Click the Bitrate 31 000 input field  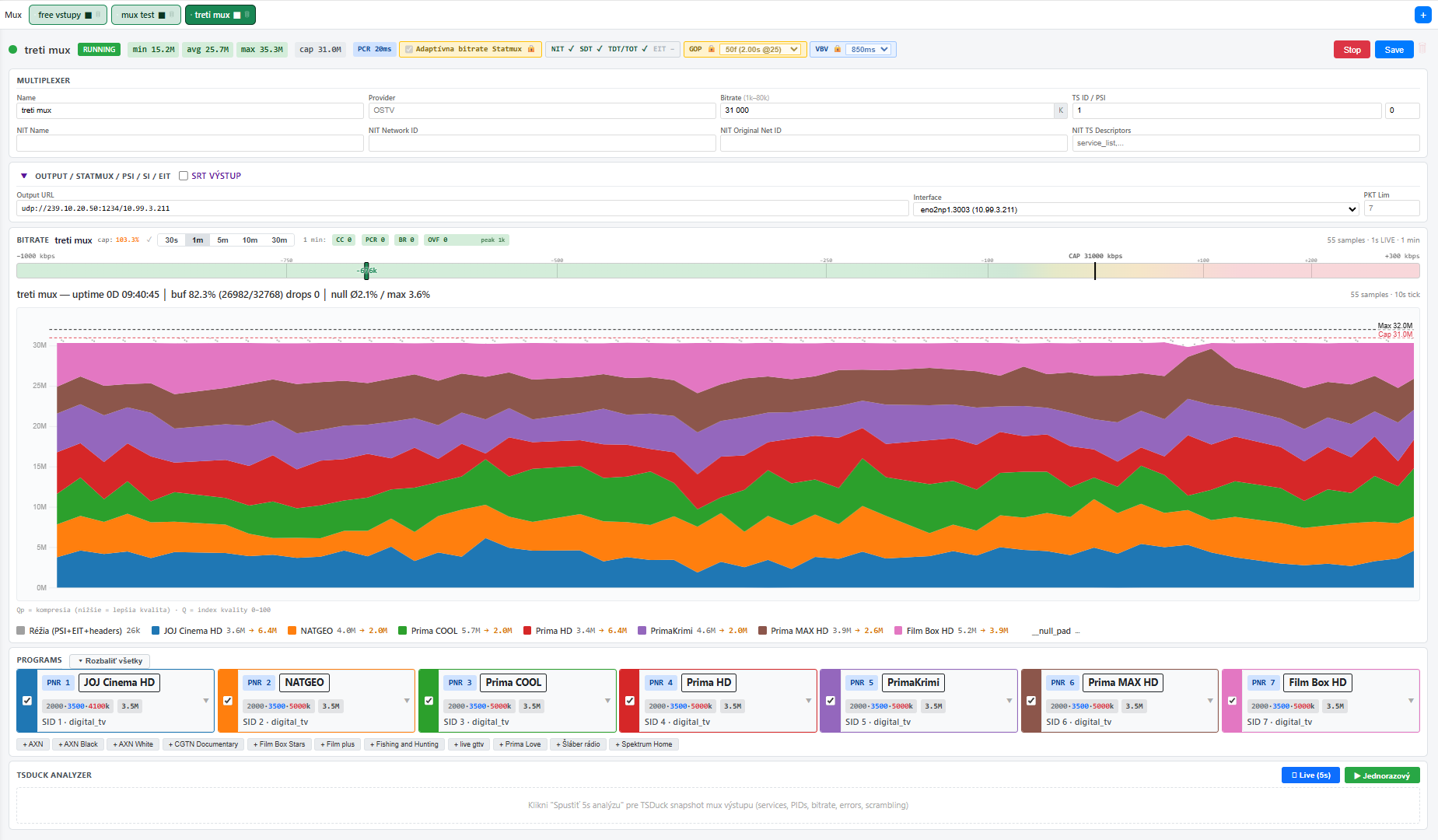click(887, 110)
